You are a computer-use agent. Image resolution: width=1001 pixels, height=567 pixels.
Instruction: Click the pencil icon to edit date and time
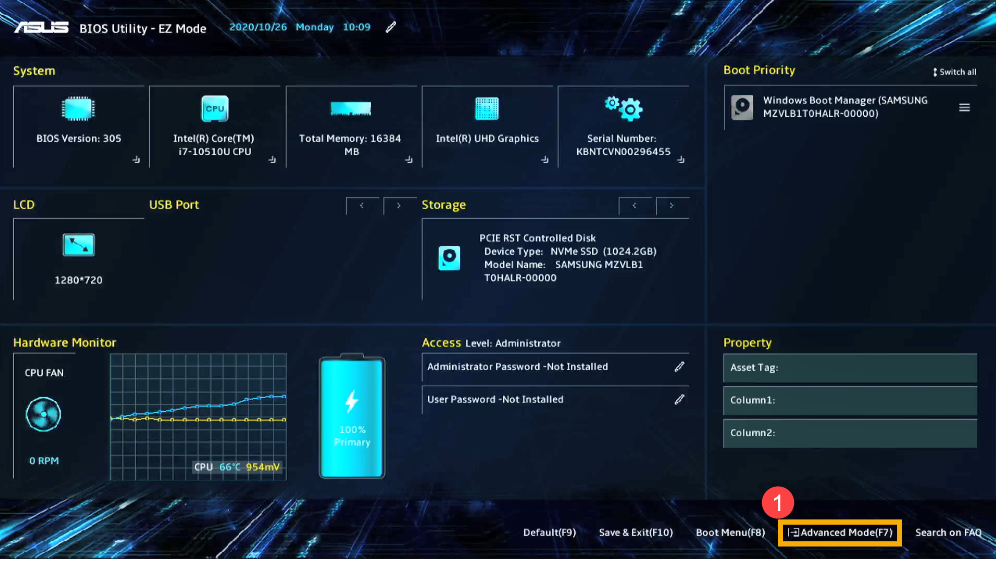pos(392,27)
